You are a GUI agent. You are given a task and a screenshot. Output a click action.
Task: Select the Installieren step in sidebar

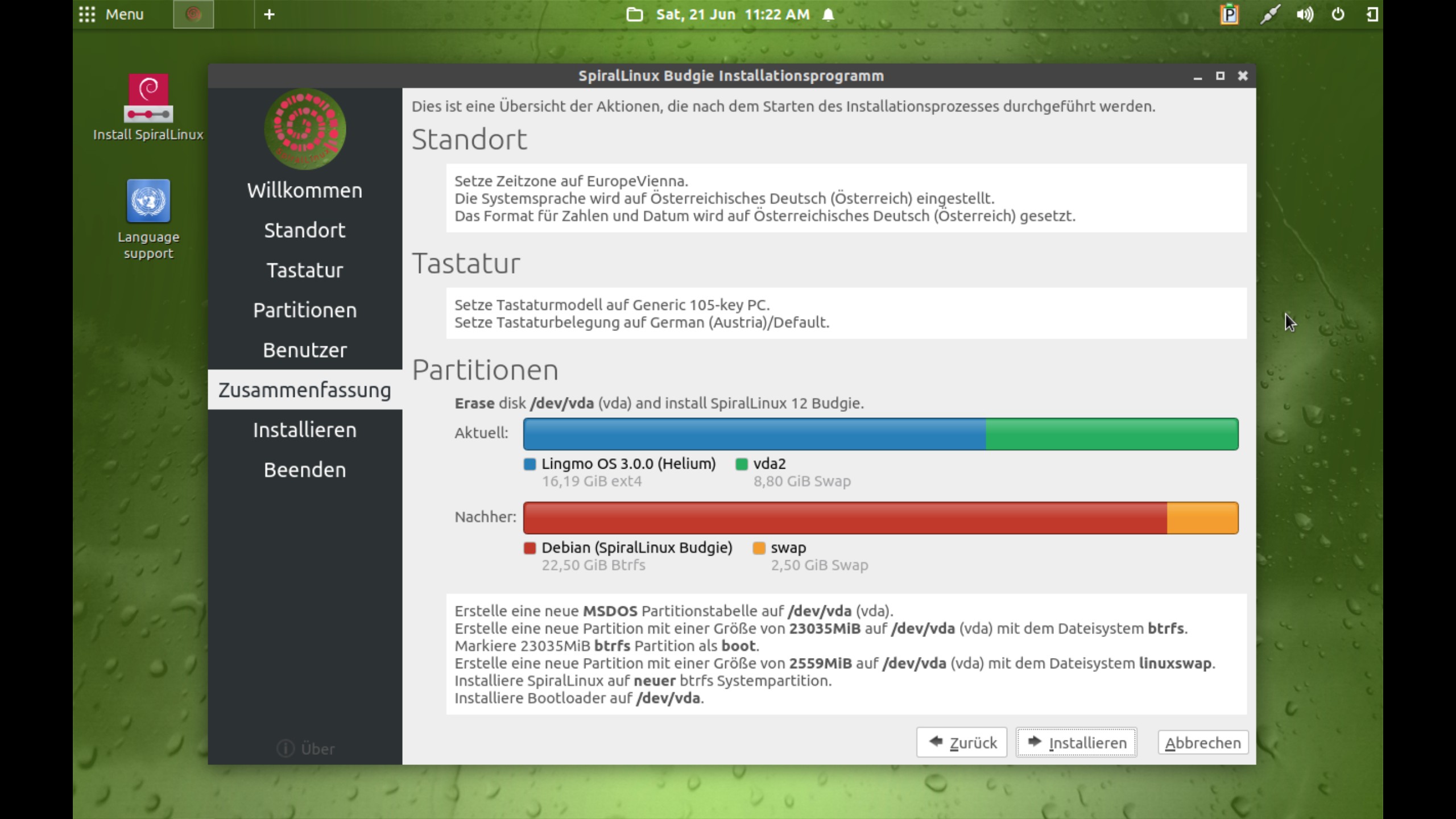(x=305, y=430)
